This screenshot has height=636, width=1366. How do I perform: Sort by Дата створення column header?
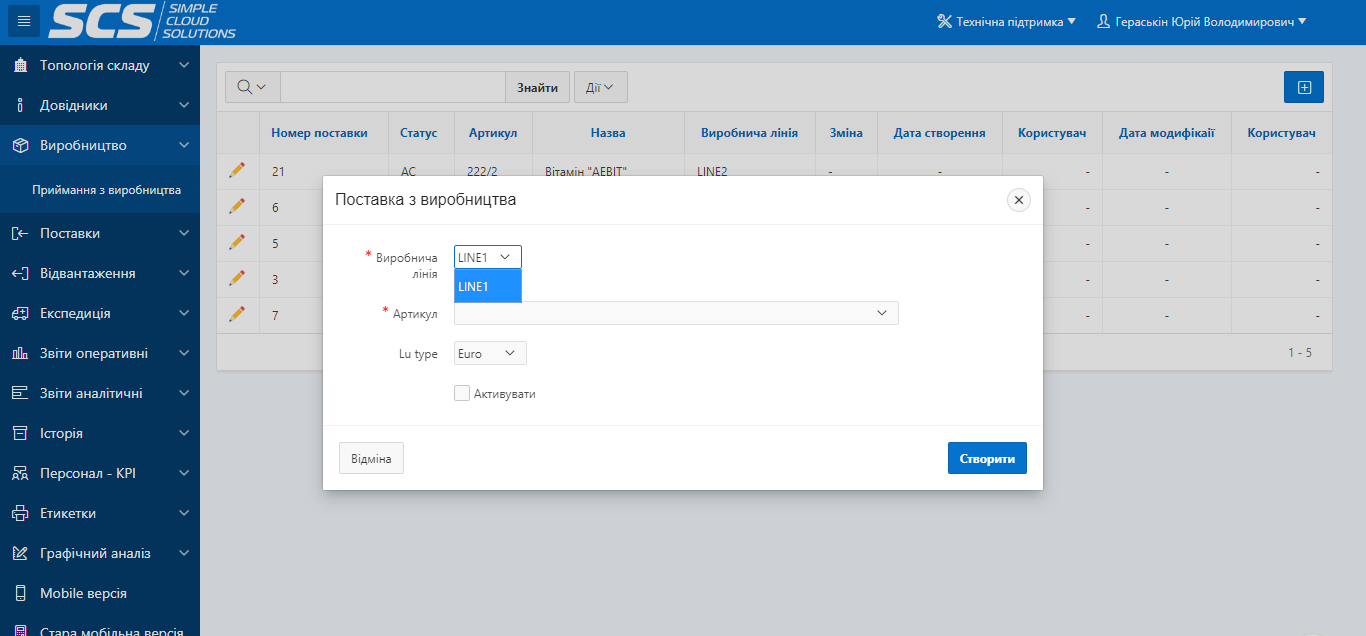pyautogui.click(x=940, y=133)
